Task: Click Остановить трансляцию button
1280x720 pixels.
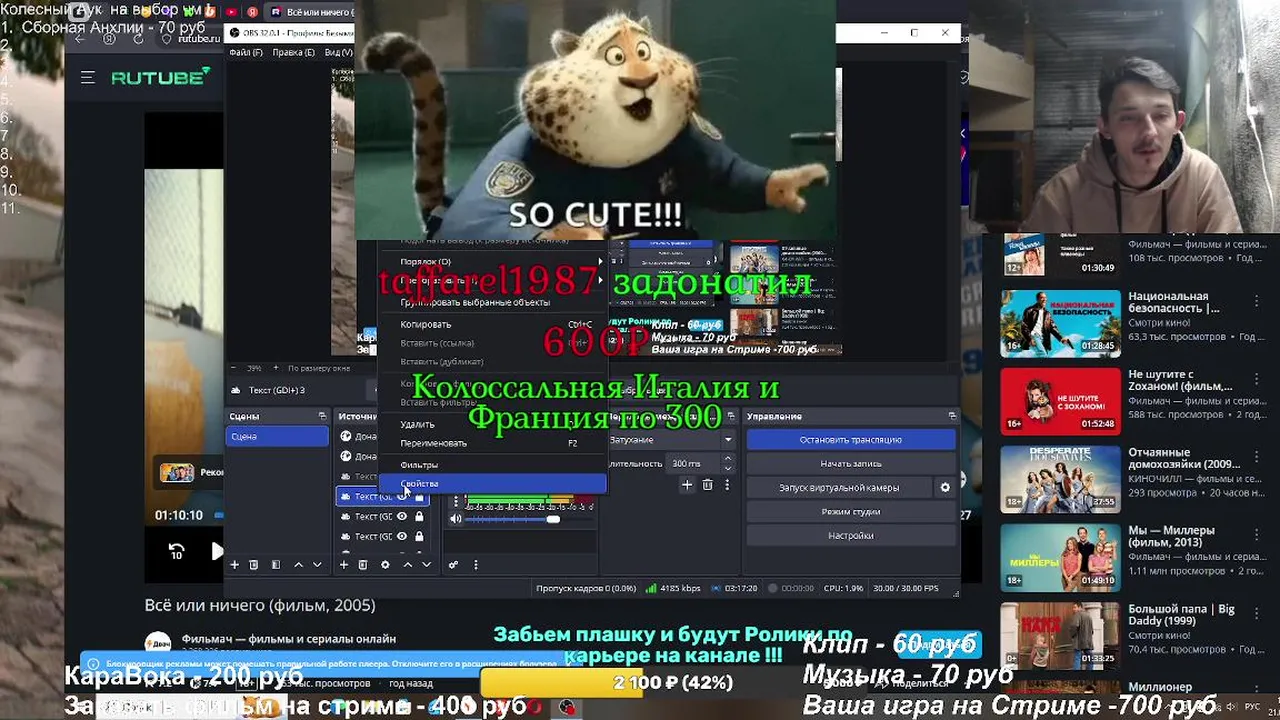Action: tap(850, 440)
